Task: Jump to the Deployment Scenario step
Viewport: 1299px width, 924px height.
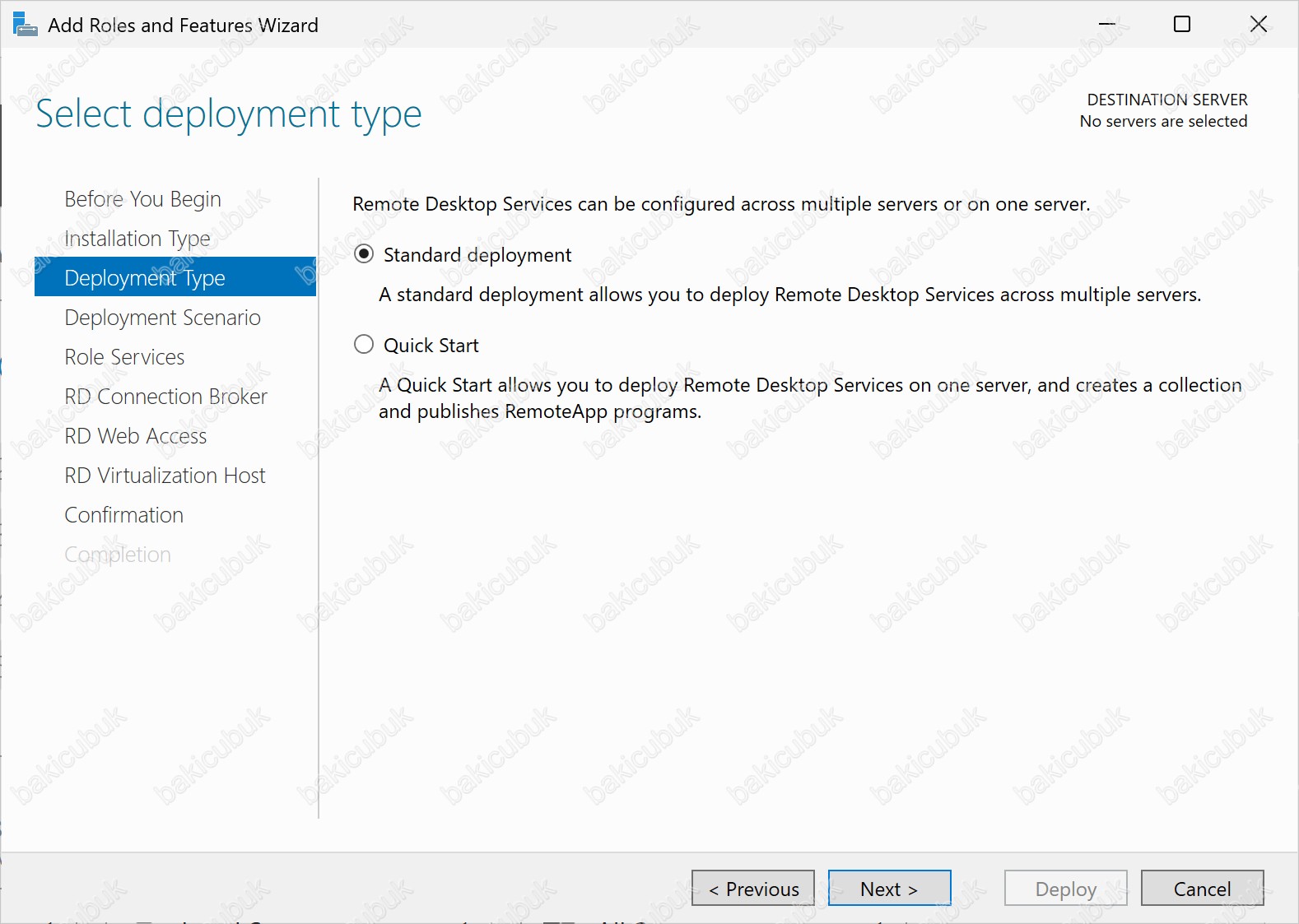Action: [162, 318]
